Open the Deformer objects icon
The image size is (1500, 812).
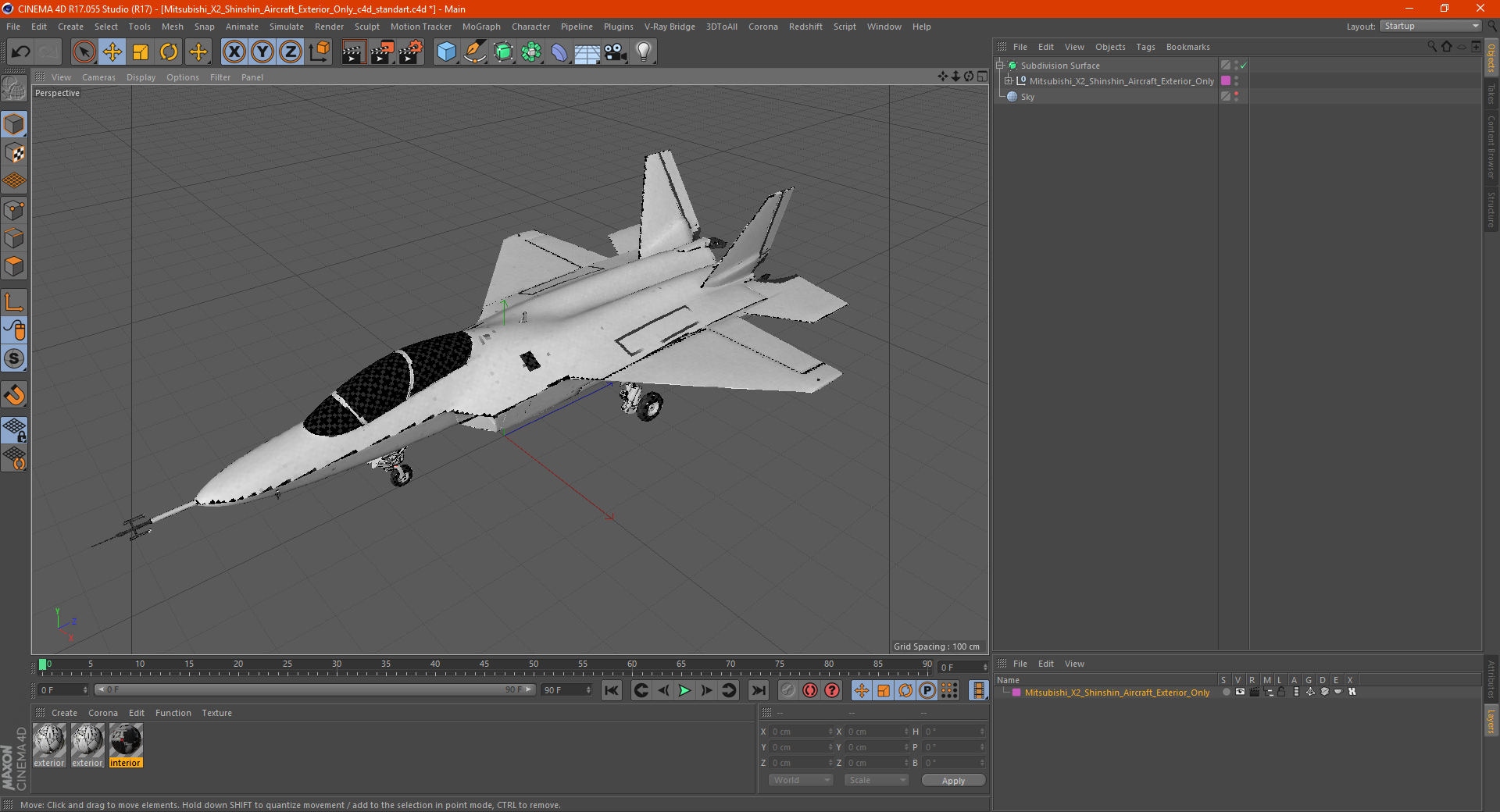(559, 52)
